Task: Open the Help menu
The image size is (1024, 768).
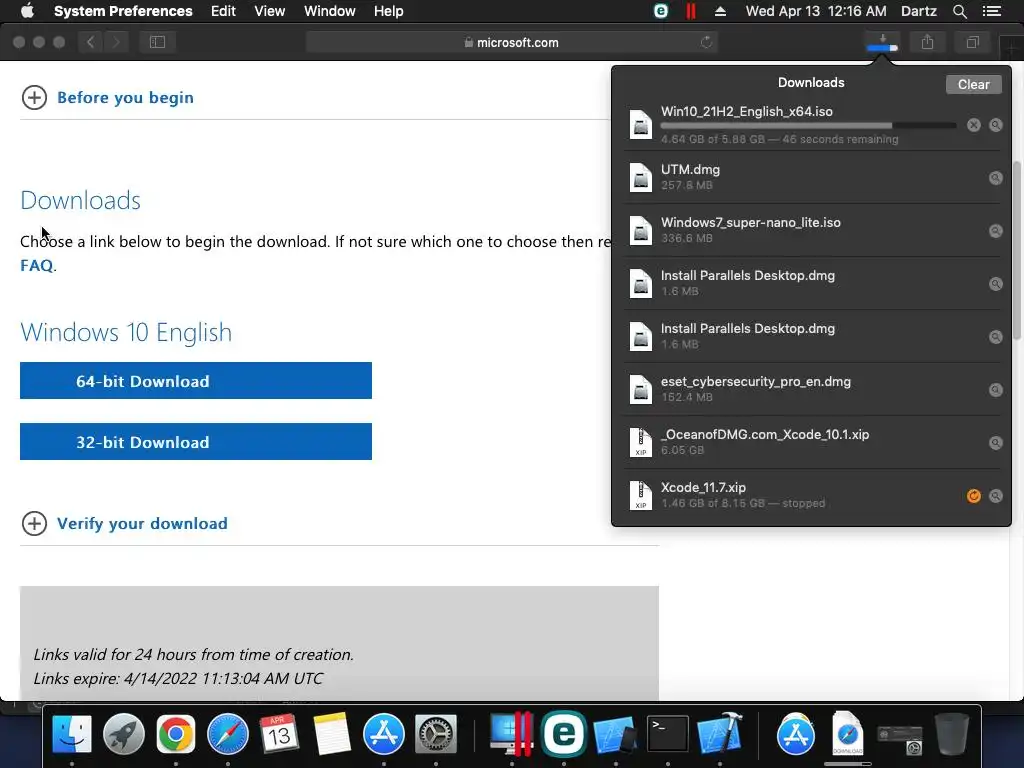Action: point(389,11)
